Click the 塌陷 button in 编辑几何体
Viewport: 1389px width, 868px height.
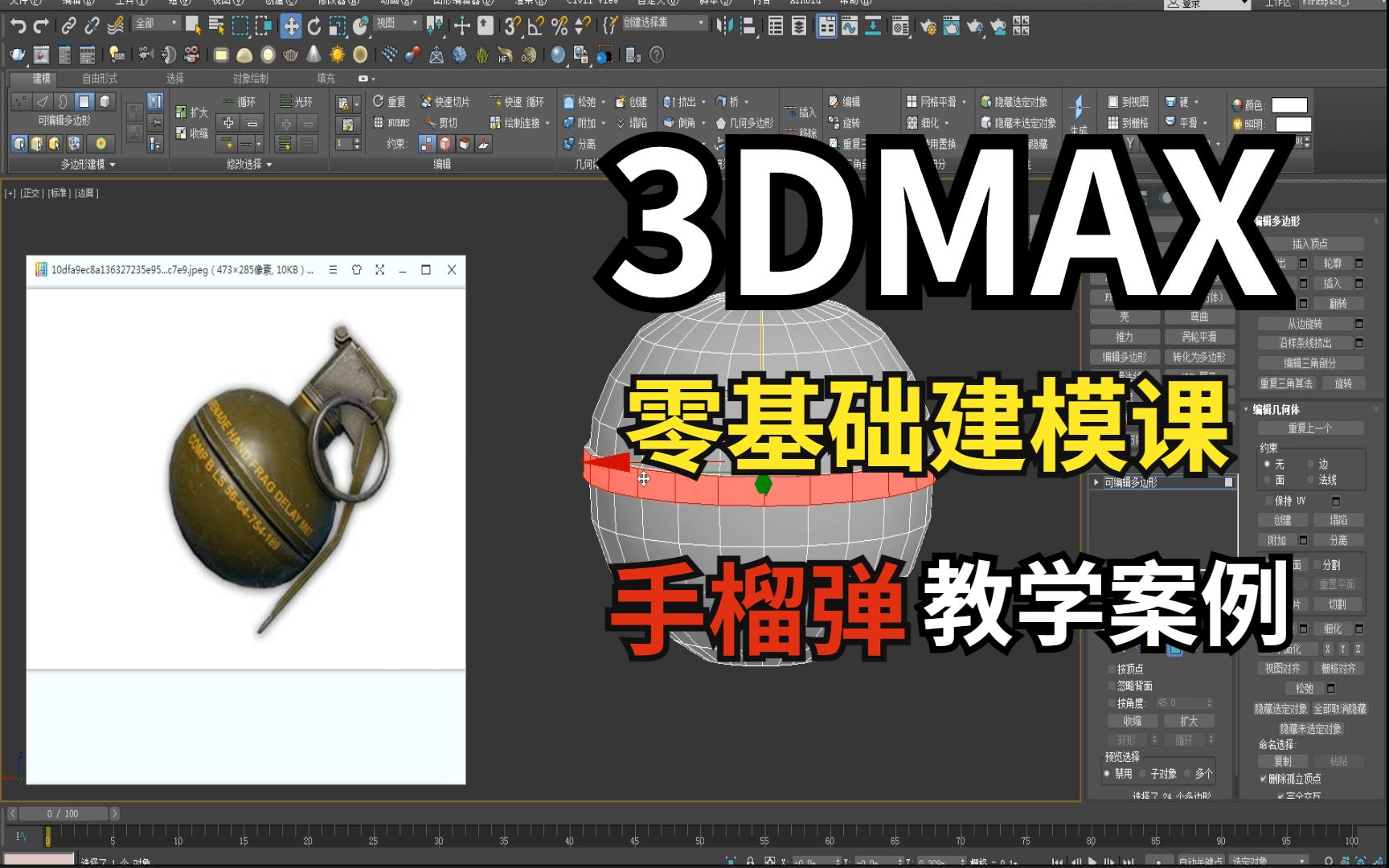(1338, 520)
